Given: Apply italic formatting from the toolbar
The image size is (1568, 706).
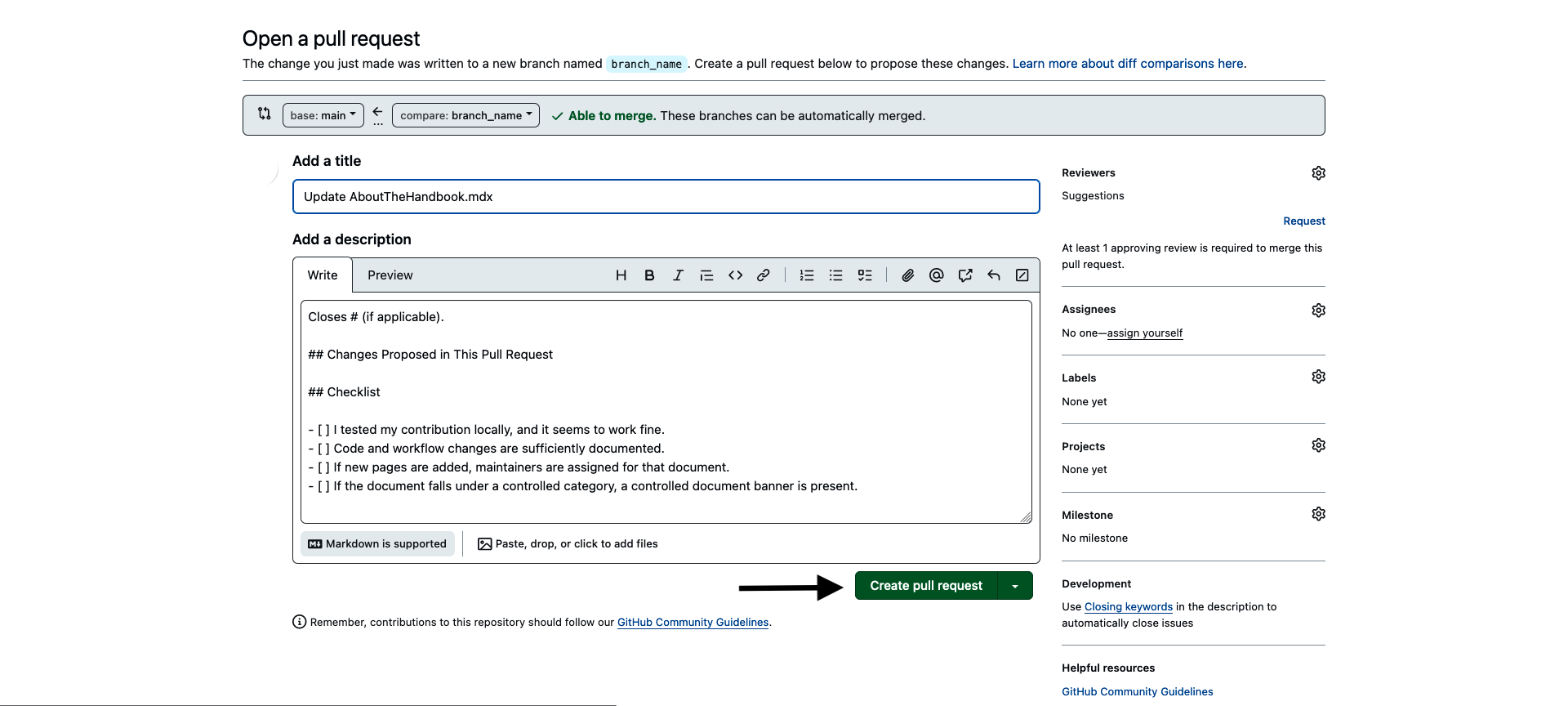Looking at the screenshot, I should pyautogui.click(x=678, y=275).
